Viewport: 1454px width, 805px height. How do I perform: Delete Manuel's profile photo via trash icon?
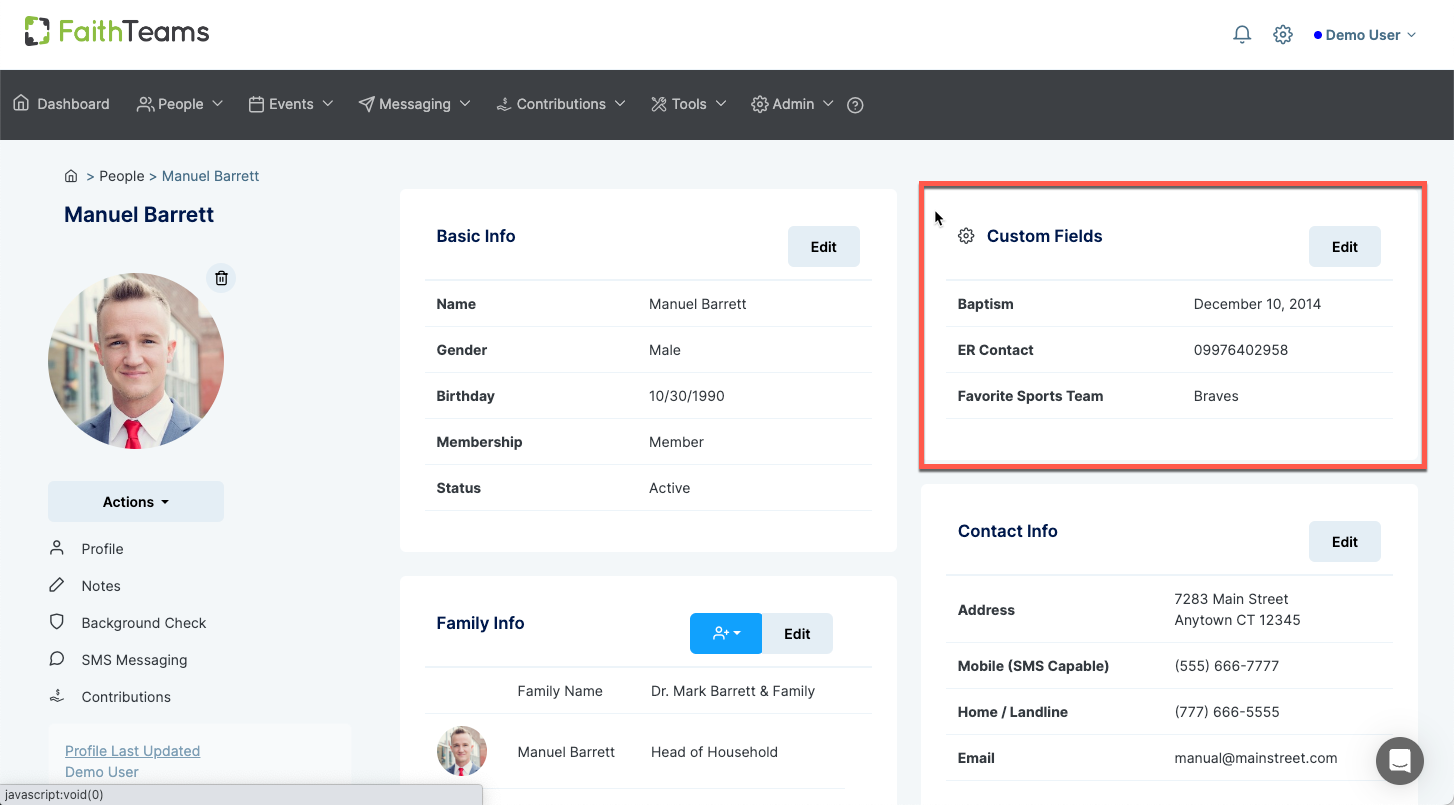pos(221,278)
